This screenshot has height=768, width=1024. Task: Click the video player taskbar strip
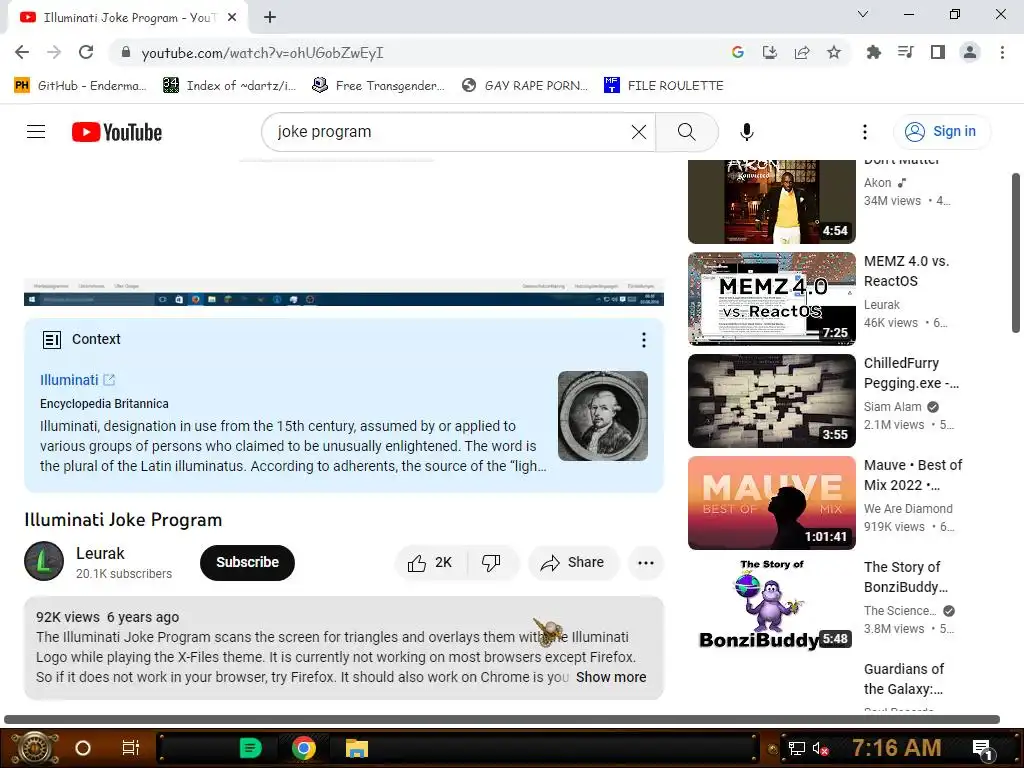click(x=344, y=299)
